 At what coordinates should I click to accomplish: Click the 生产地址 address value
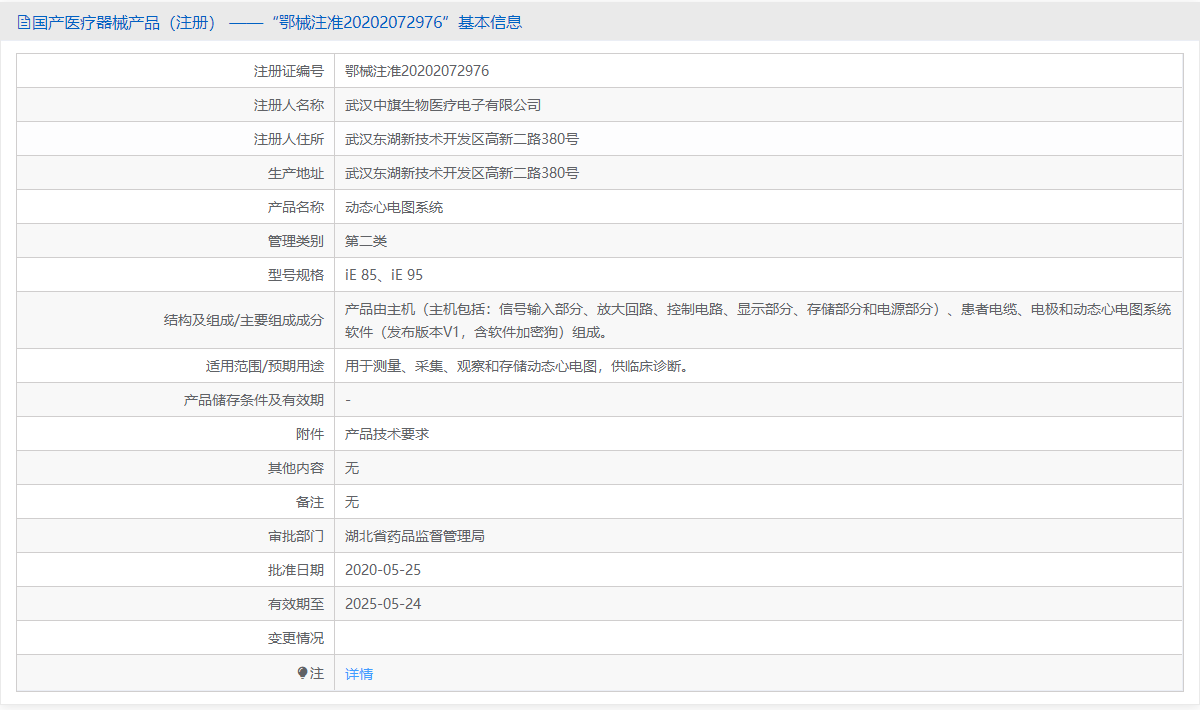462,173
